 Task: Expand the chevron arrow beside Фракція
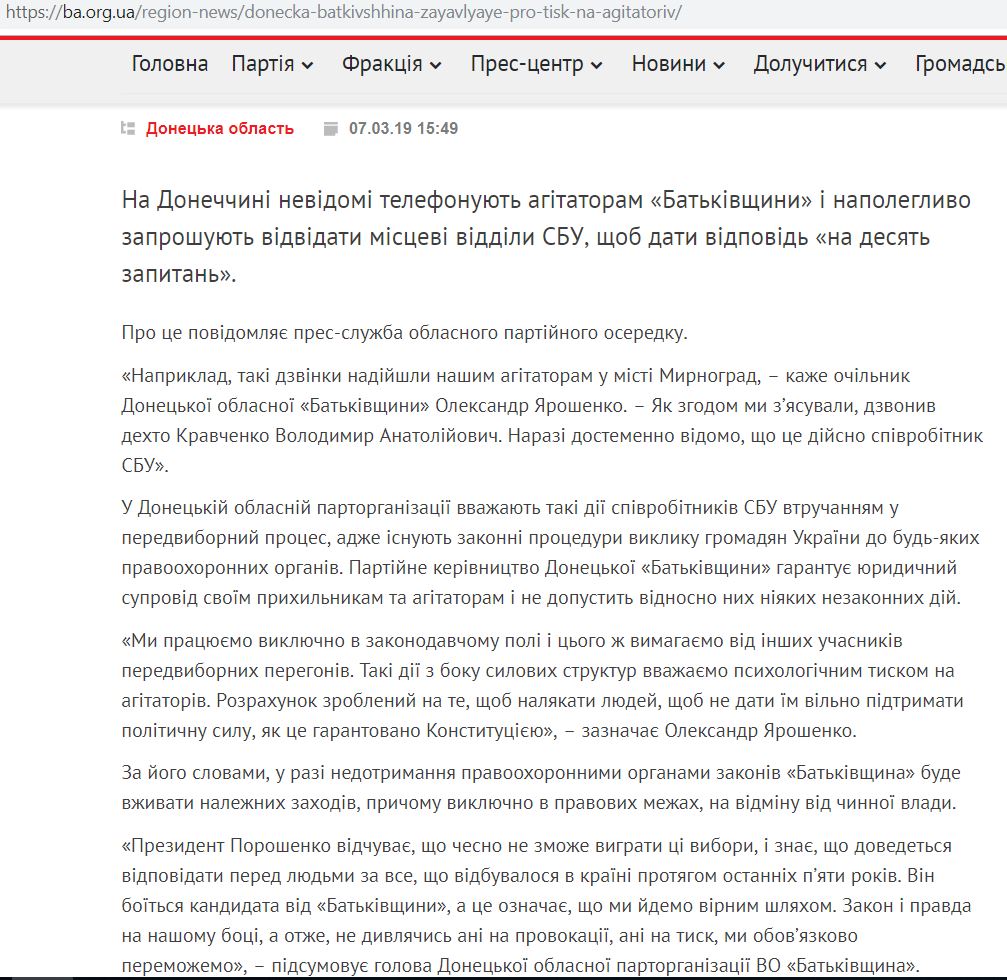pyautogui.click(x=436, y=65)
